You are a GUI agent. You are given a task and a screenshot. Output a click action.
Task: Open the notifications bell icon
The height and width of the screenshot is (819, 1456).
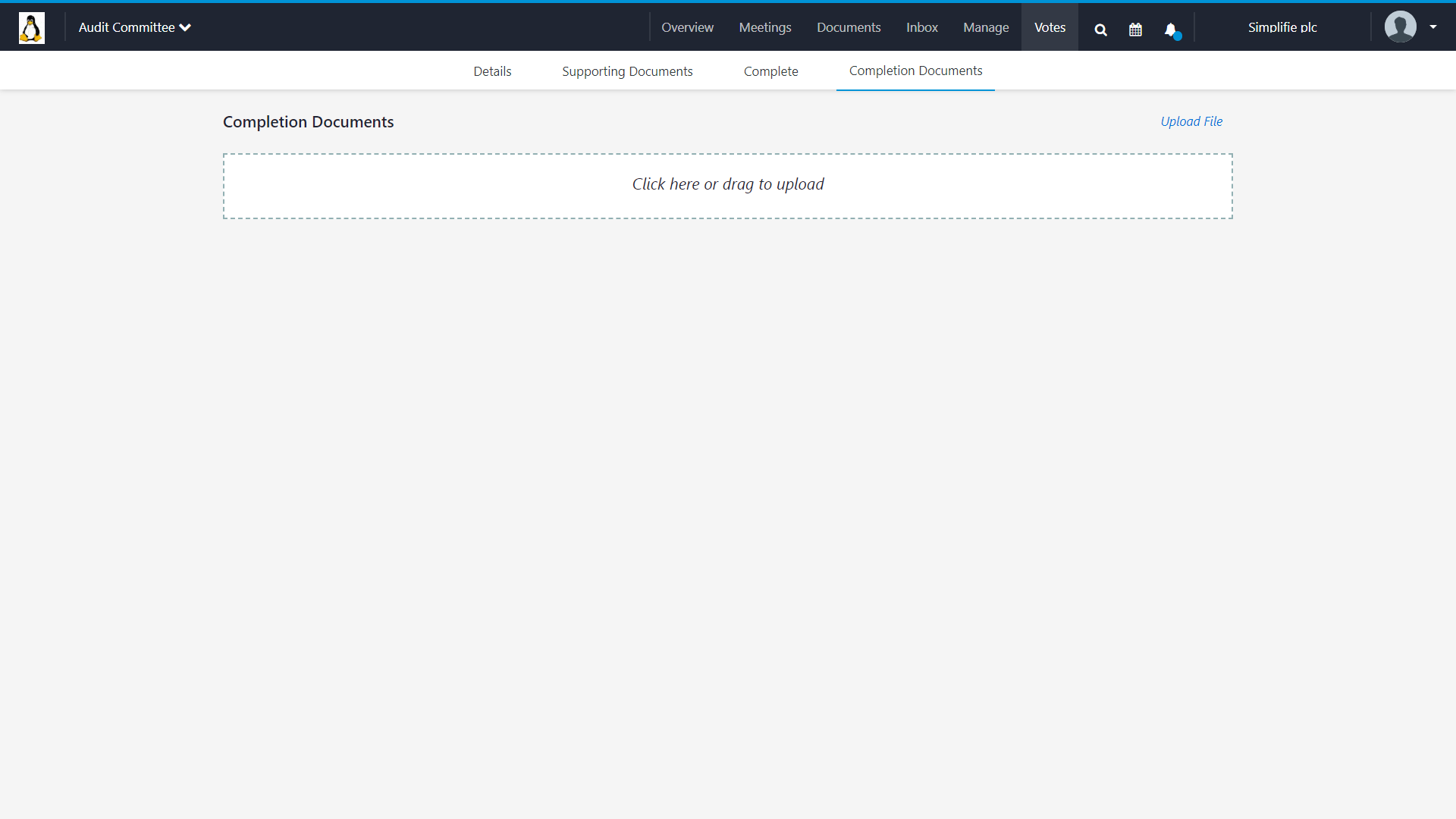[x=1172, y=30]
